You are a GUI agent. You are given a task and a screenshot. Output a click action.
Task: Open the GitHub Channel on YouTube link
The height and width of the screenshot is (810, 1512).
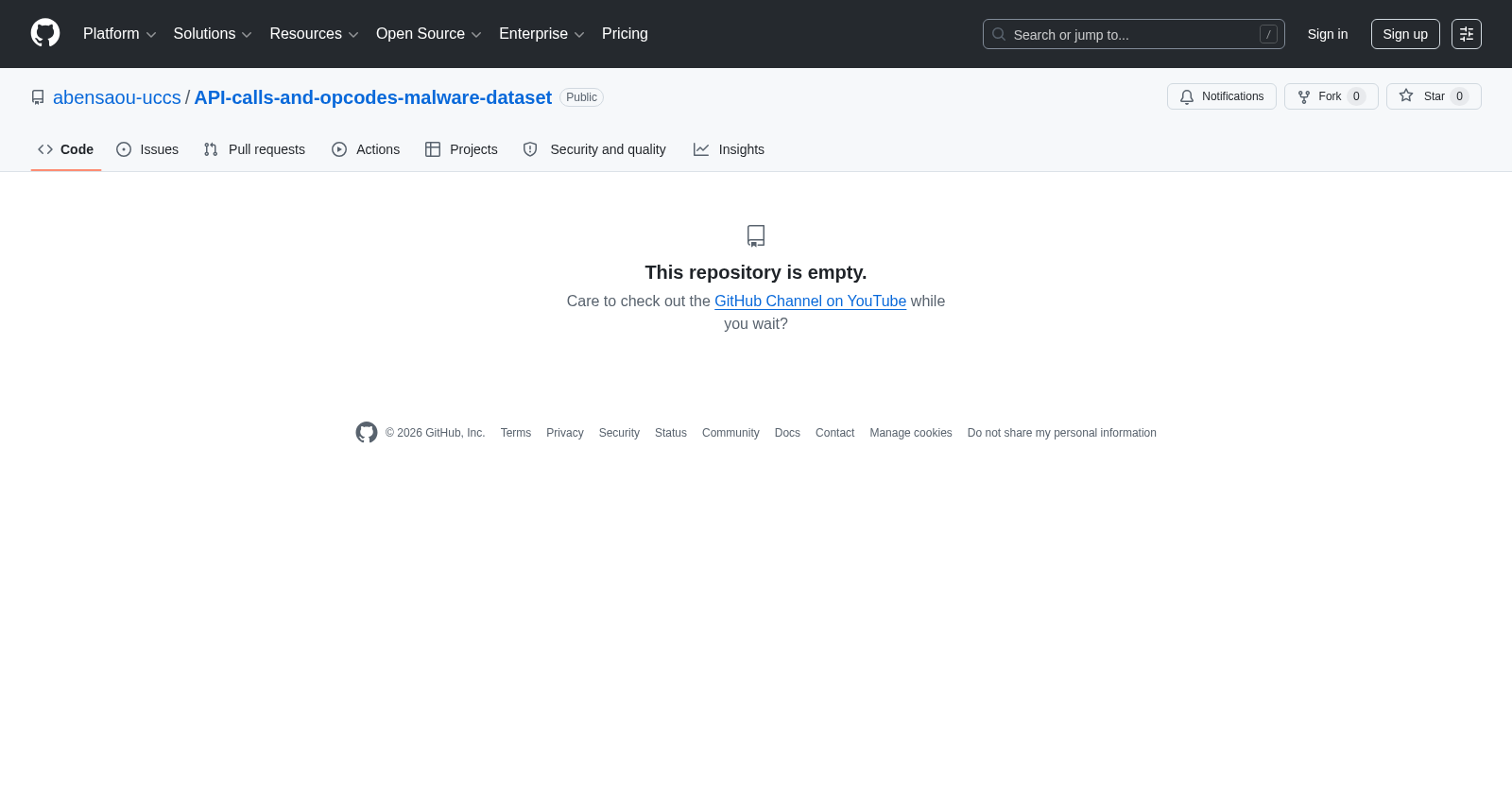tap(810, 301)
